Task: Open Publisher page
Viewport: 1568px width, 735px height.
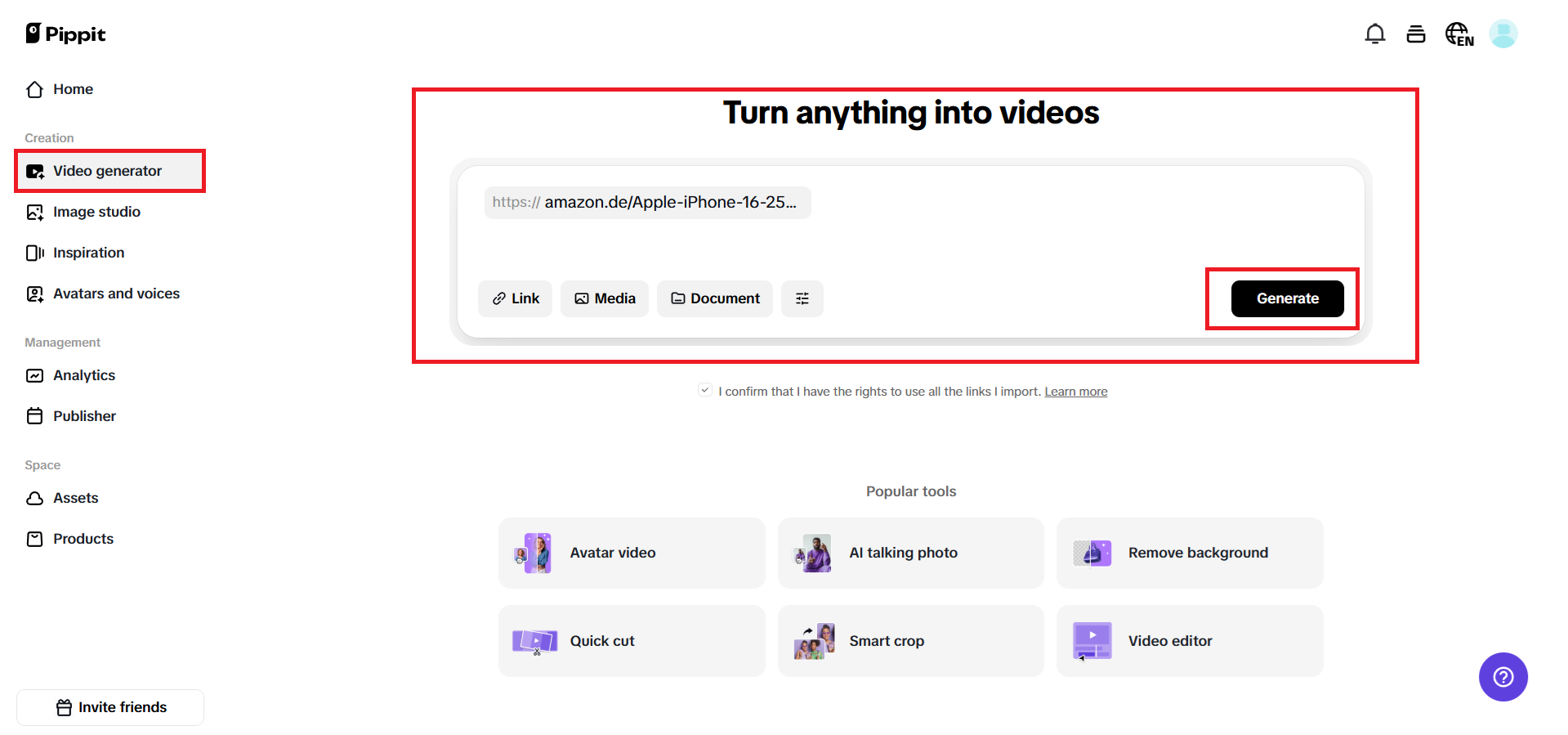Action: tap(110, 416)
